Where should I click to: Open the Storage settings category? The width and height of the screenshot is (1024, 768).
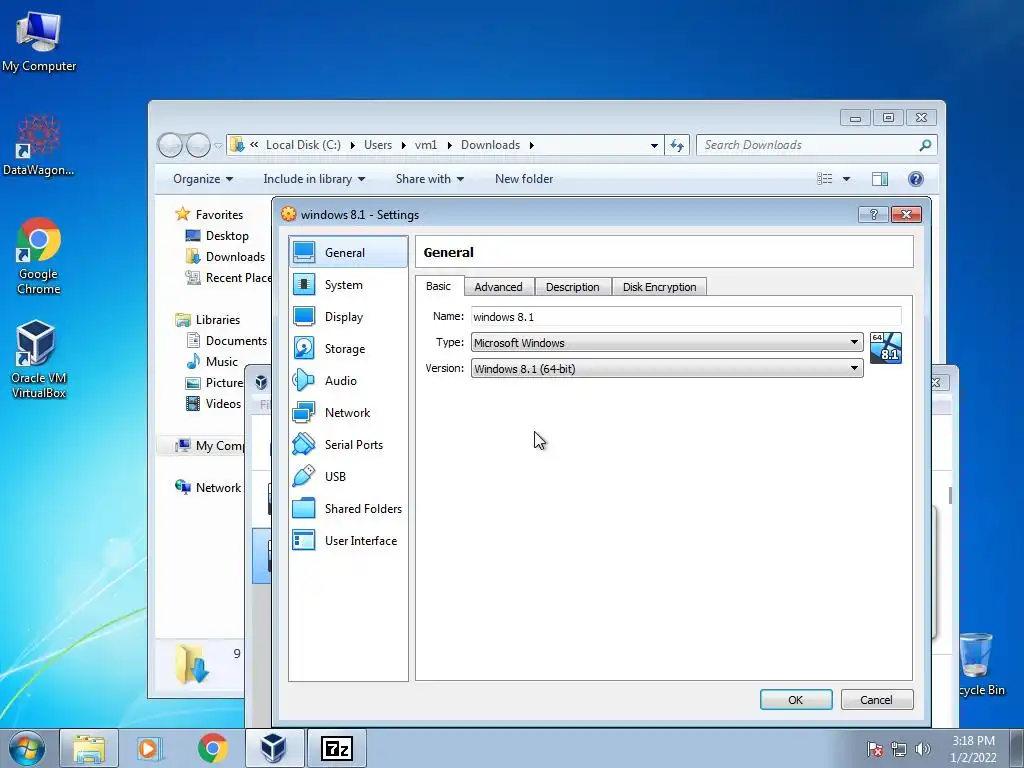tap(348, 349)
